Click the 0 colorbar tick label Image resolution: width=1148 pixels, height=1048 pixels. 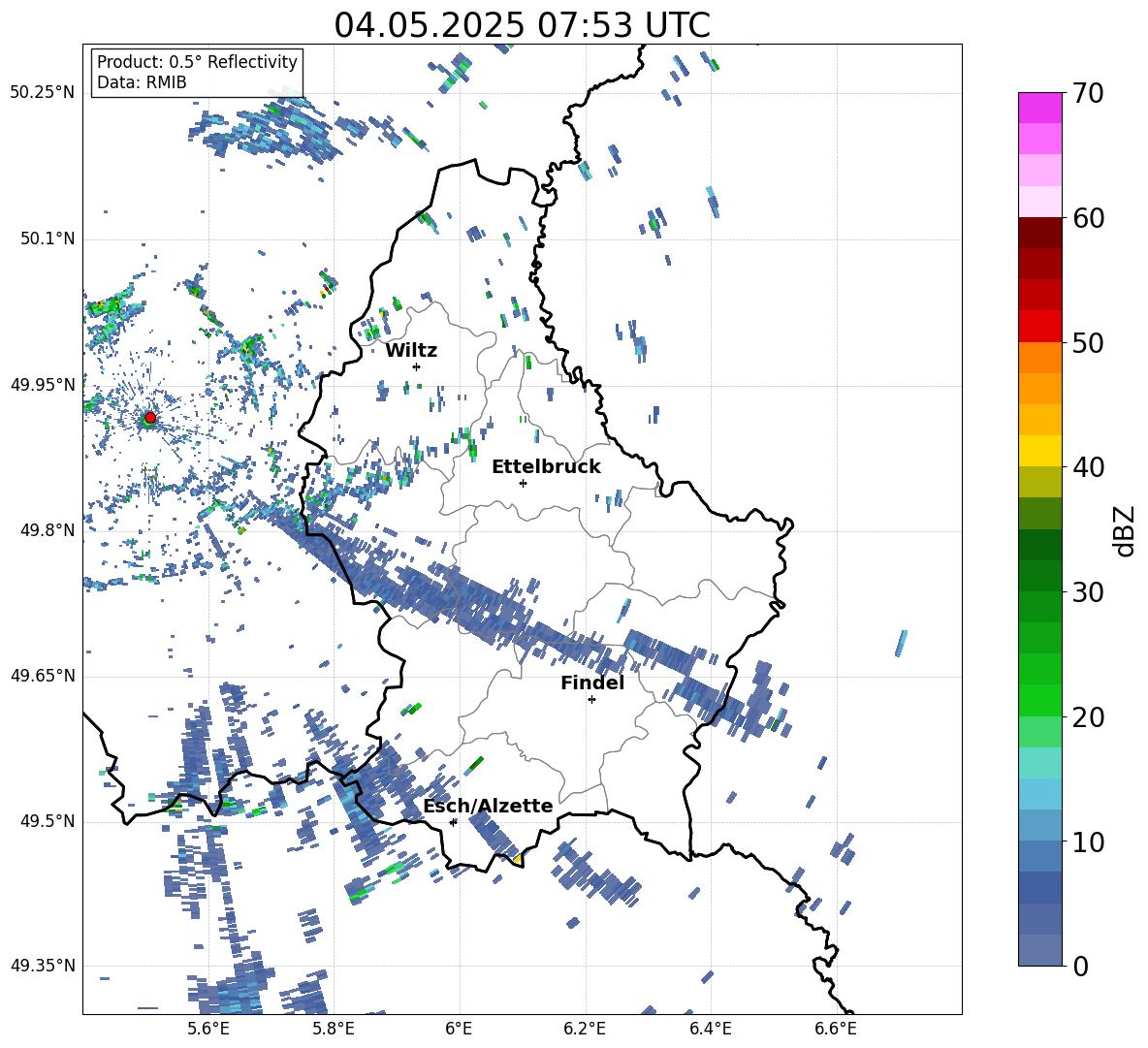tap(1080, 966)
